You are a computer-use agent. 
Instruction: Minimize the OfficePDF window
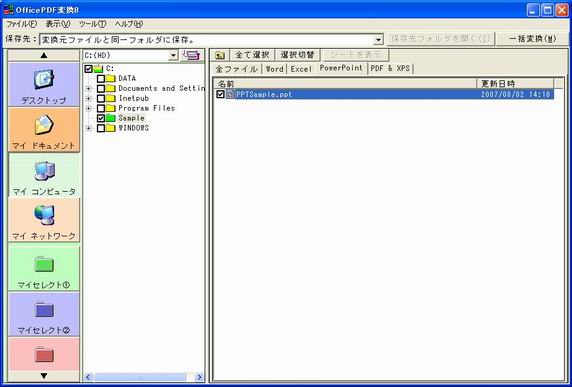533,10
